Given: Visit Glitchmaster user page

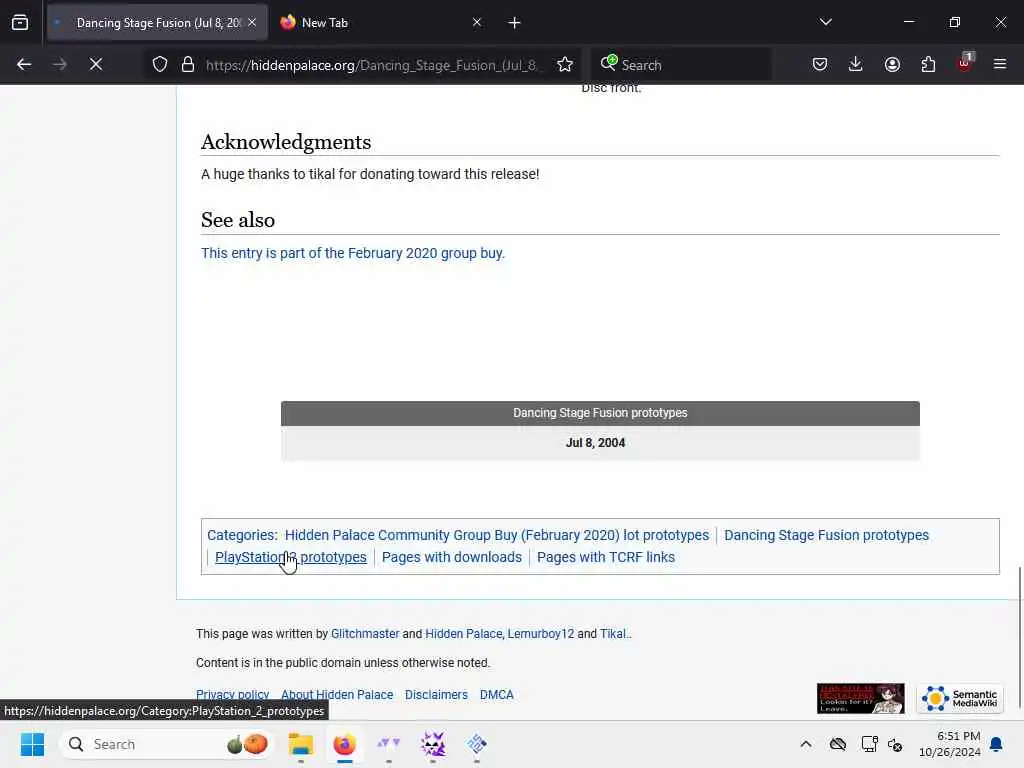Looking at the screenshot, I should pyautogui.click(x=365, y=634).
